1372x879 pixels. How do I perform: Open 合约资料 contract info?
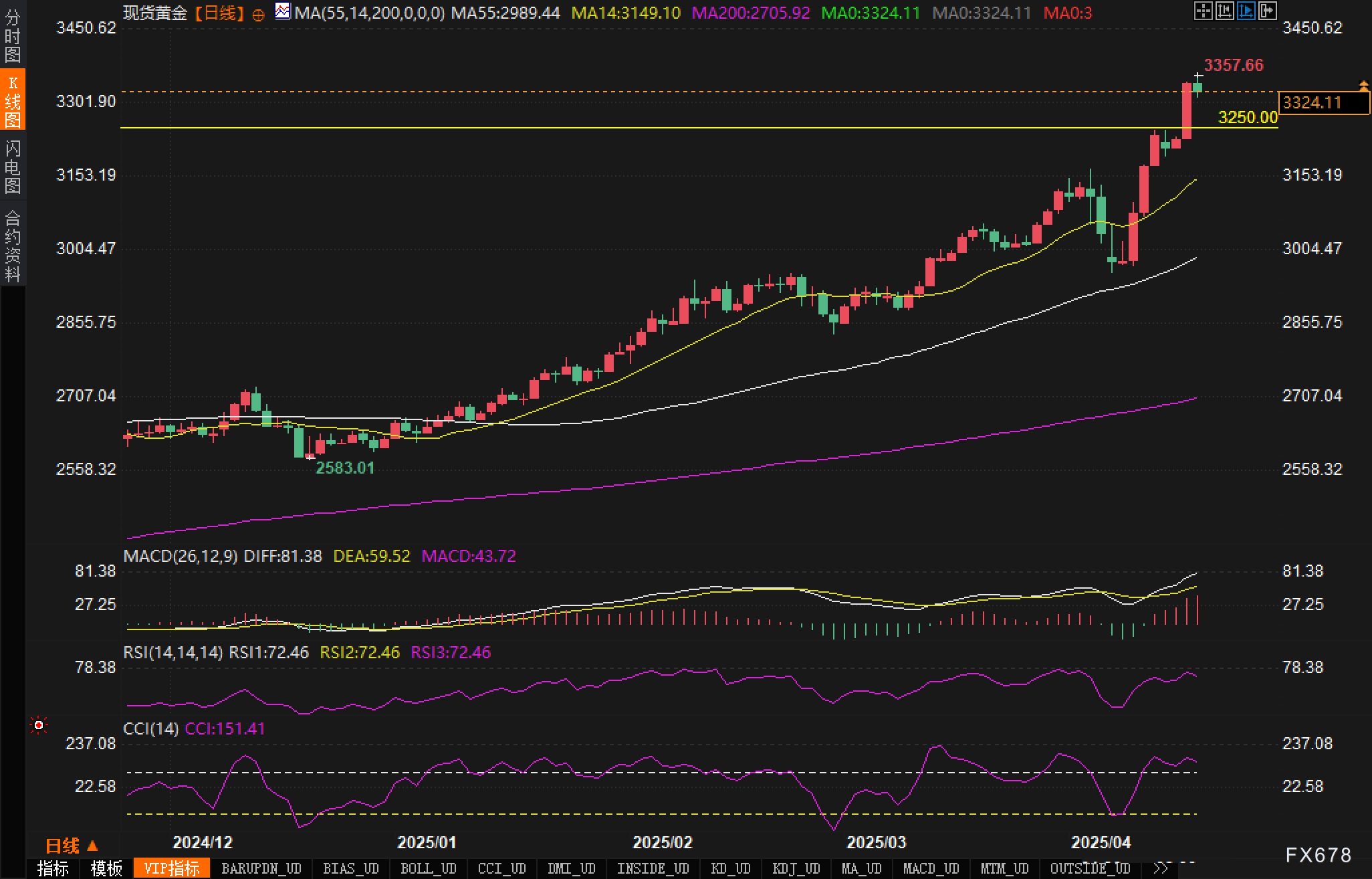pyautogui.click(x=13, y=246)
